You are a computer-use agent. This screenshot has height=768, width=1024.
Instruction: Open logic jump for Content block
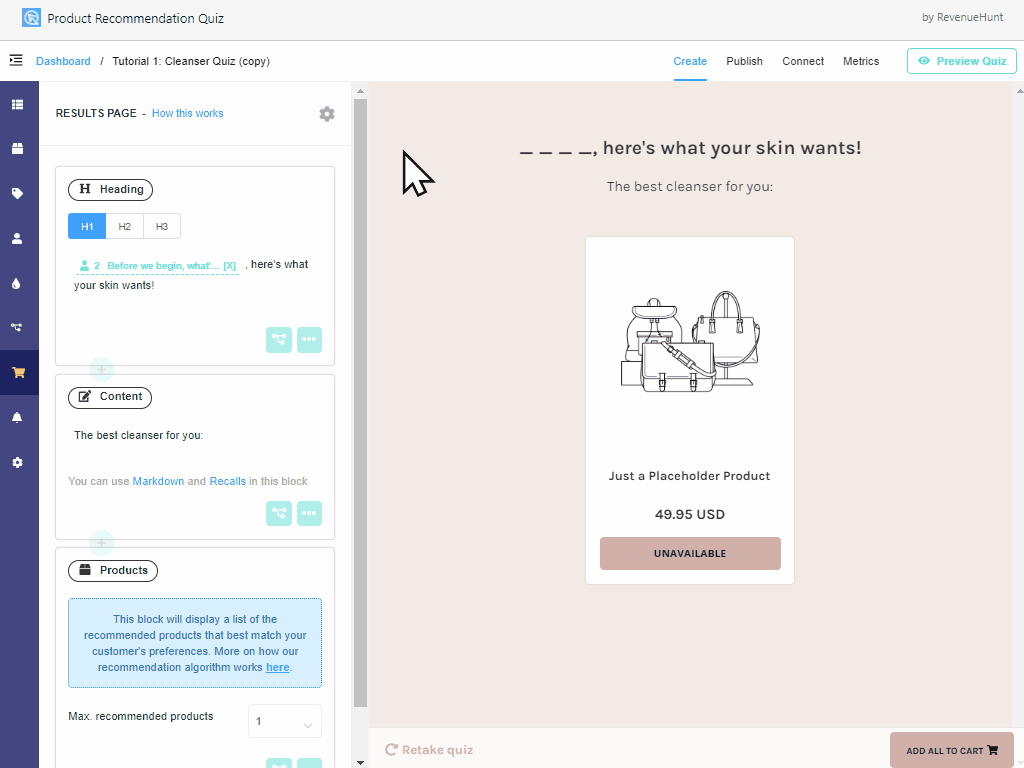(279, 513)
